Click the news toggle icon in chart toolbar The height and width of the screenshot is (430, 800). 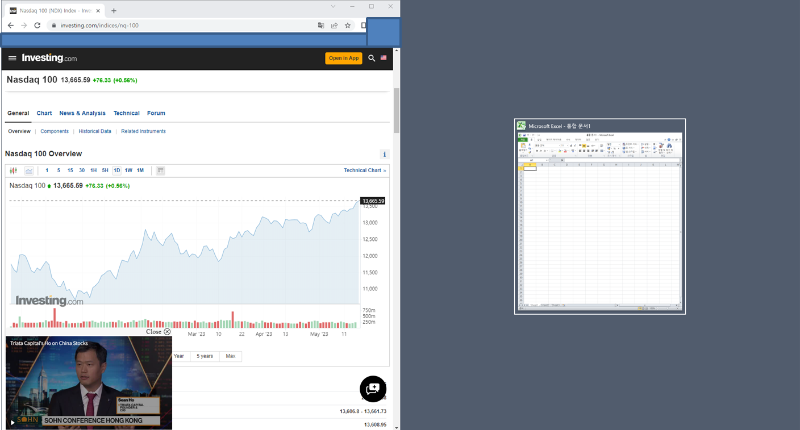click(x=161, y=170)
